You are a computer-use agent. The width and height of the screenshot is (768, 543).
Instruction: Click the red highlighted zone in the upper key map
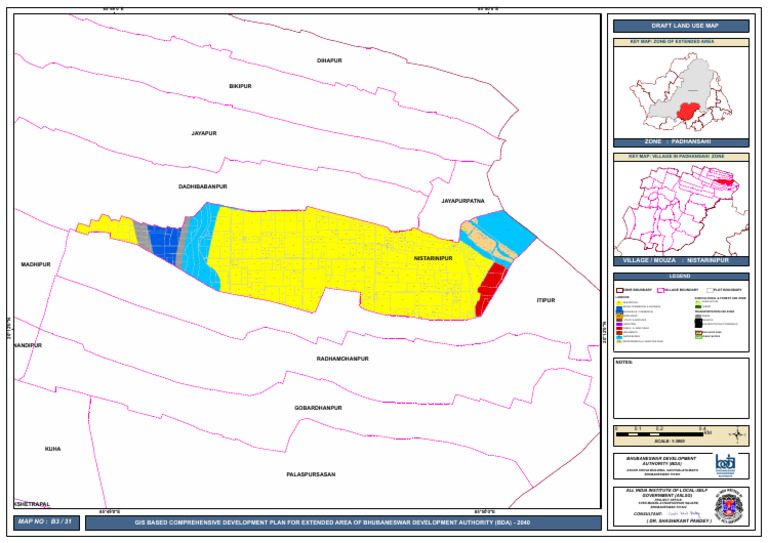tap(688, 112)
